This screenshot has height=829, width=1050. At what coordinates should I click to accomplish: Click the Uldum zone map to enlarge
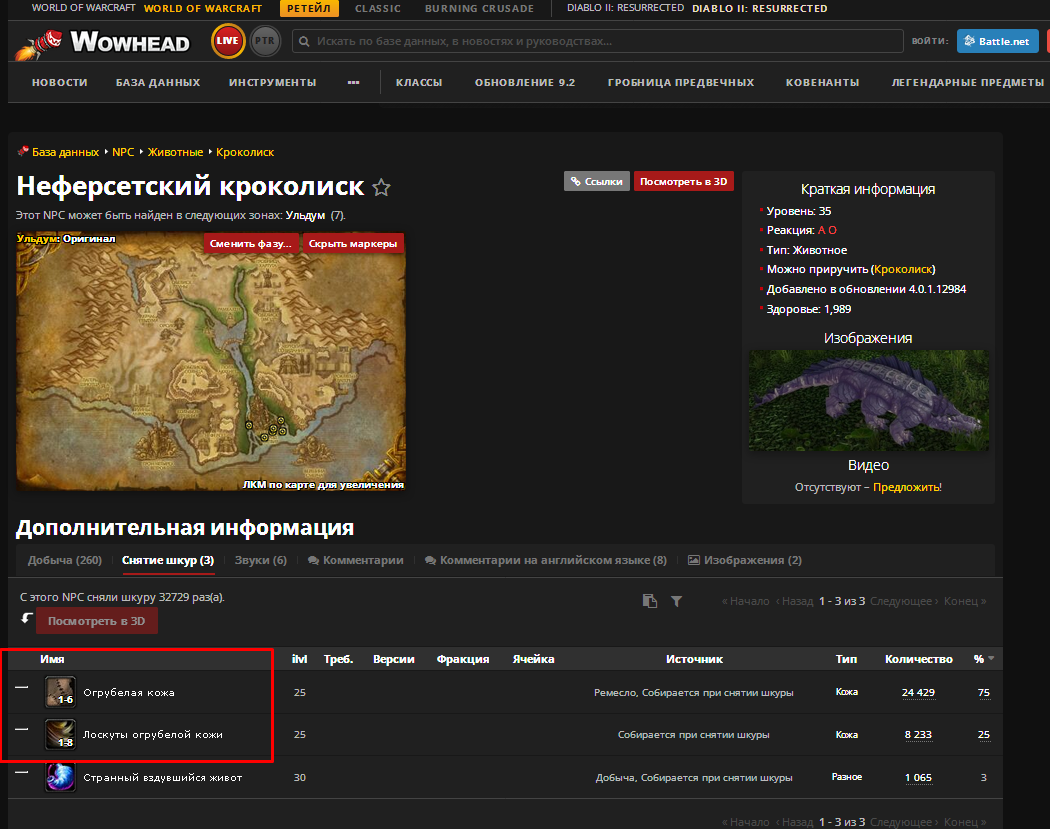tap(210, 360)
